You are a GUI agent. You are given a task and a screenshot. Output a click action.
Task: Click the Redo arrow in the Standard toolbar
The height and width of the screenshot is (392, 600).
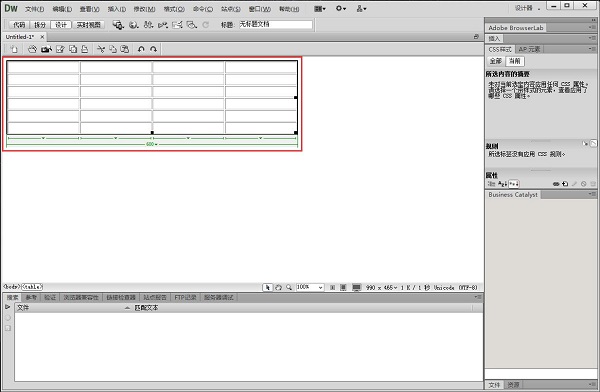153,49
